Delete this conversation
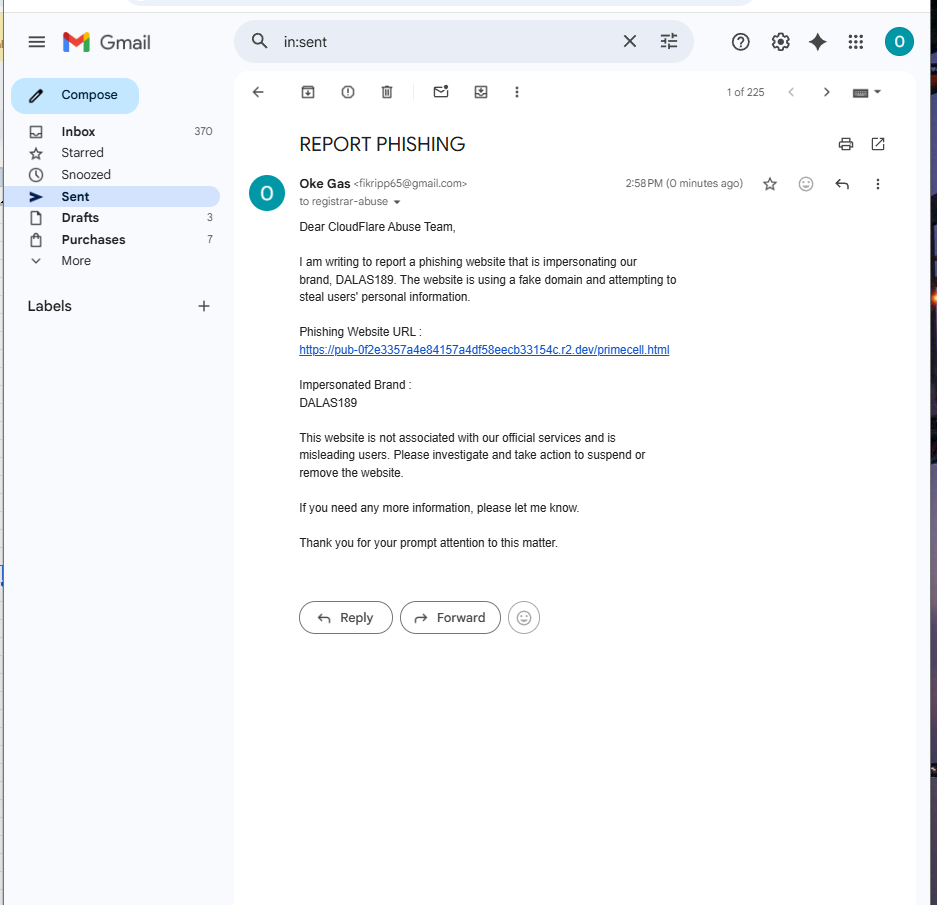937x905 pixels. click(387, 92)
